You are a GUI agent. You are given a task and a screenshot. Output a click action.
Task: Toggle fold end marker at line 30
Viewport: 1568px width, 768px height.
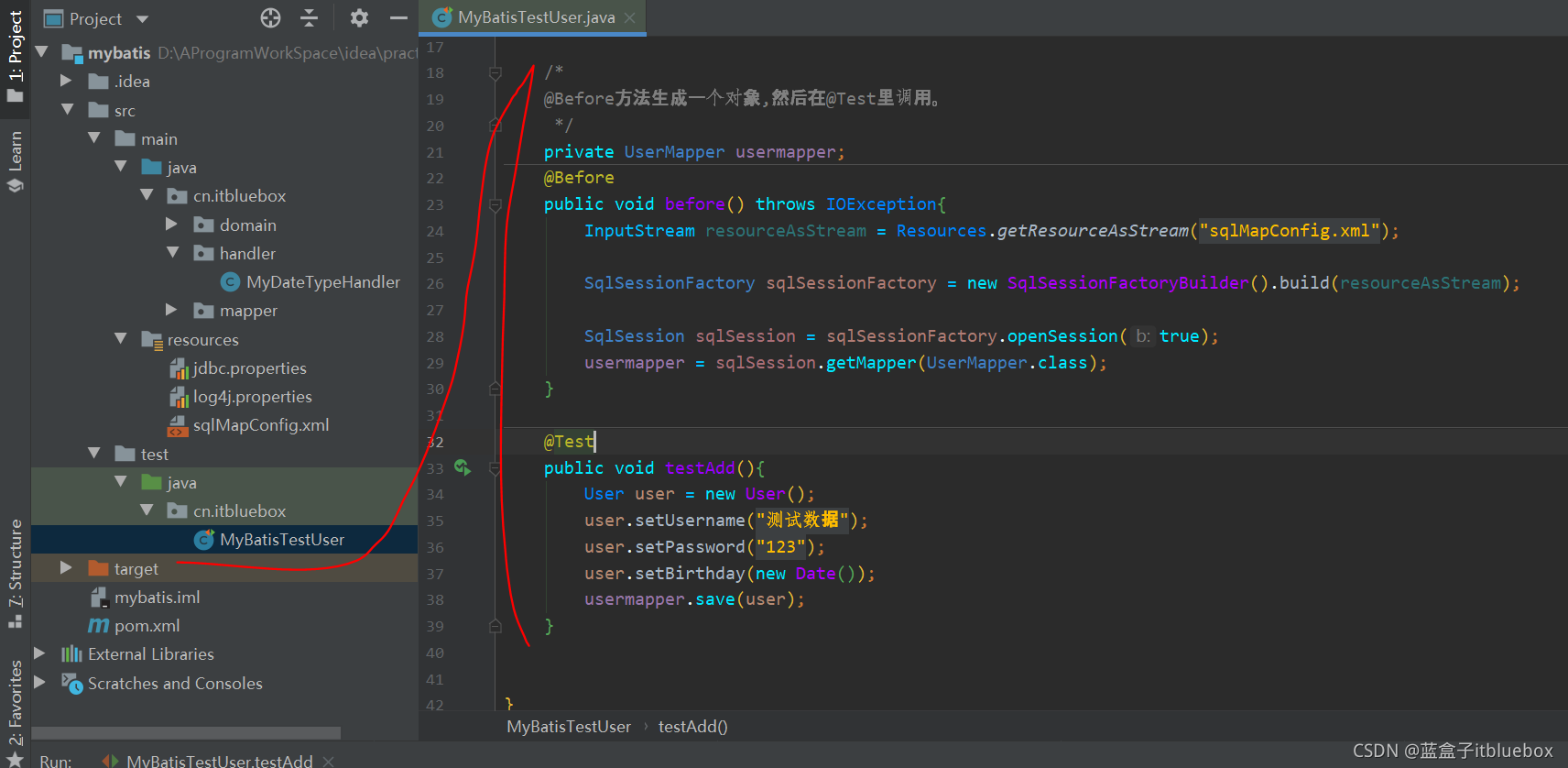(x=495, y=389)
